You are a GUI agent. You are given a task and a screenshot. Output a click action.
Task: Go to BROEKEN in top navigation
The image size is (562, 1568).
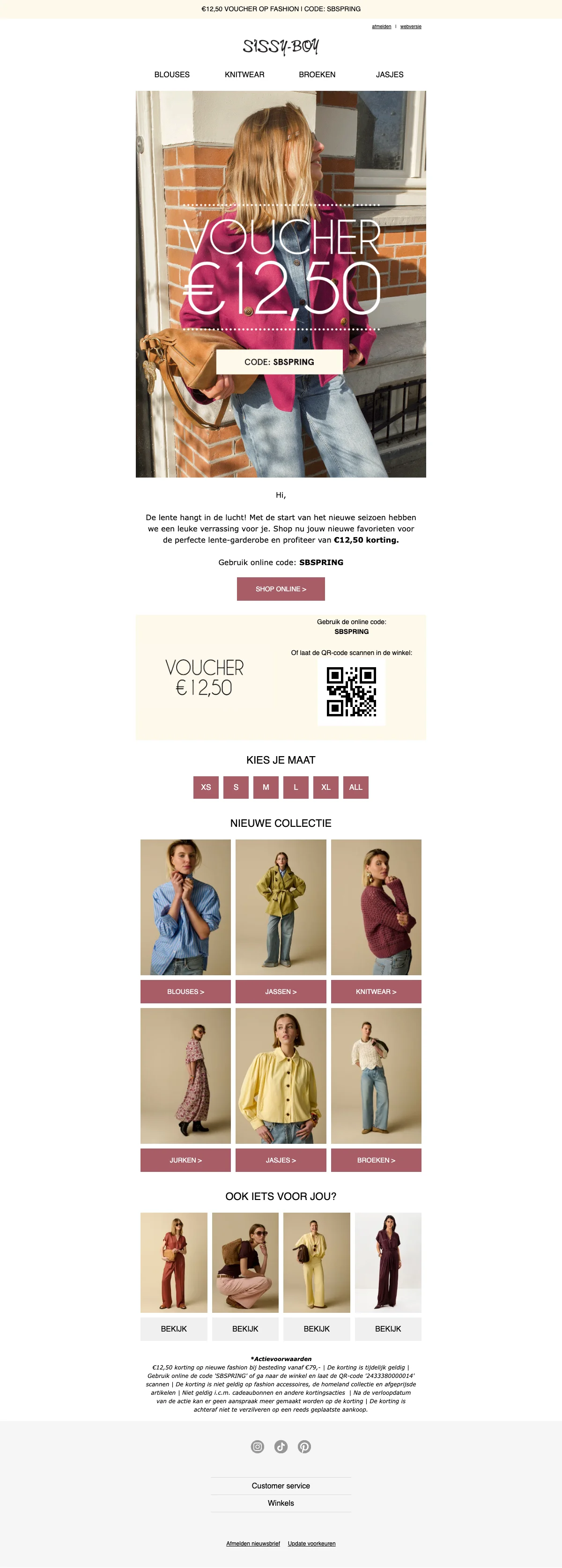[317, 74]
